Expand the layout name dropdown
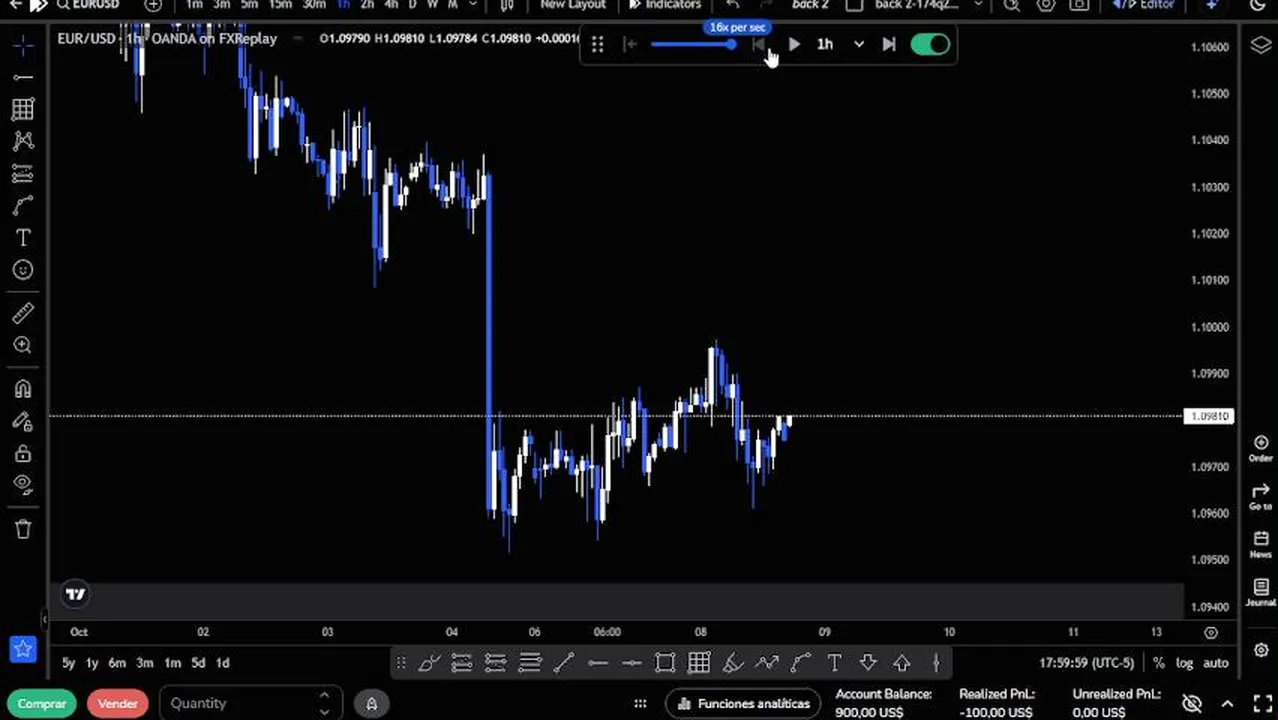Screen dimensions: 1278x720 click(977, 5)
